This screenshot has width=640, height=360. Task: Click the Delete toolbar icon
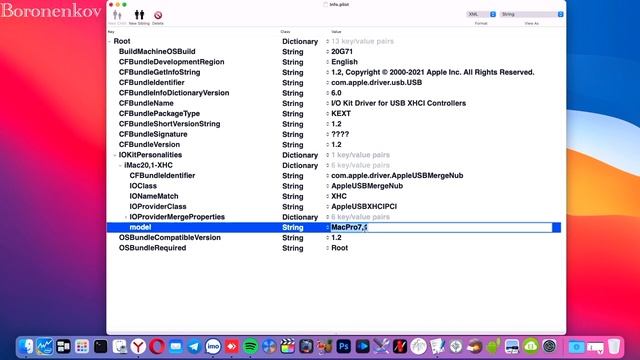pyautogui.click(x=158, y=16)
